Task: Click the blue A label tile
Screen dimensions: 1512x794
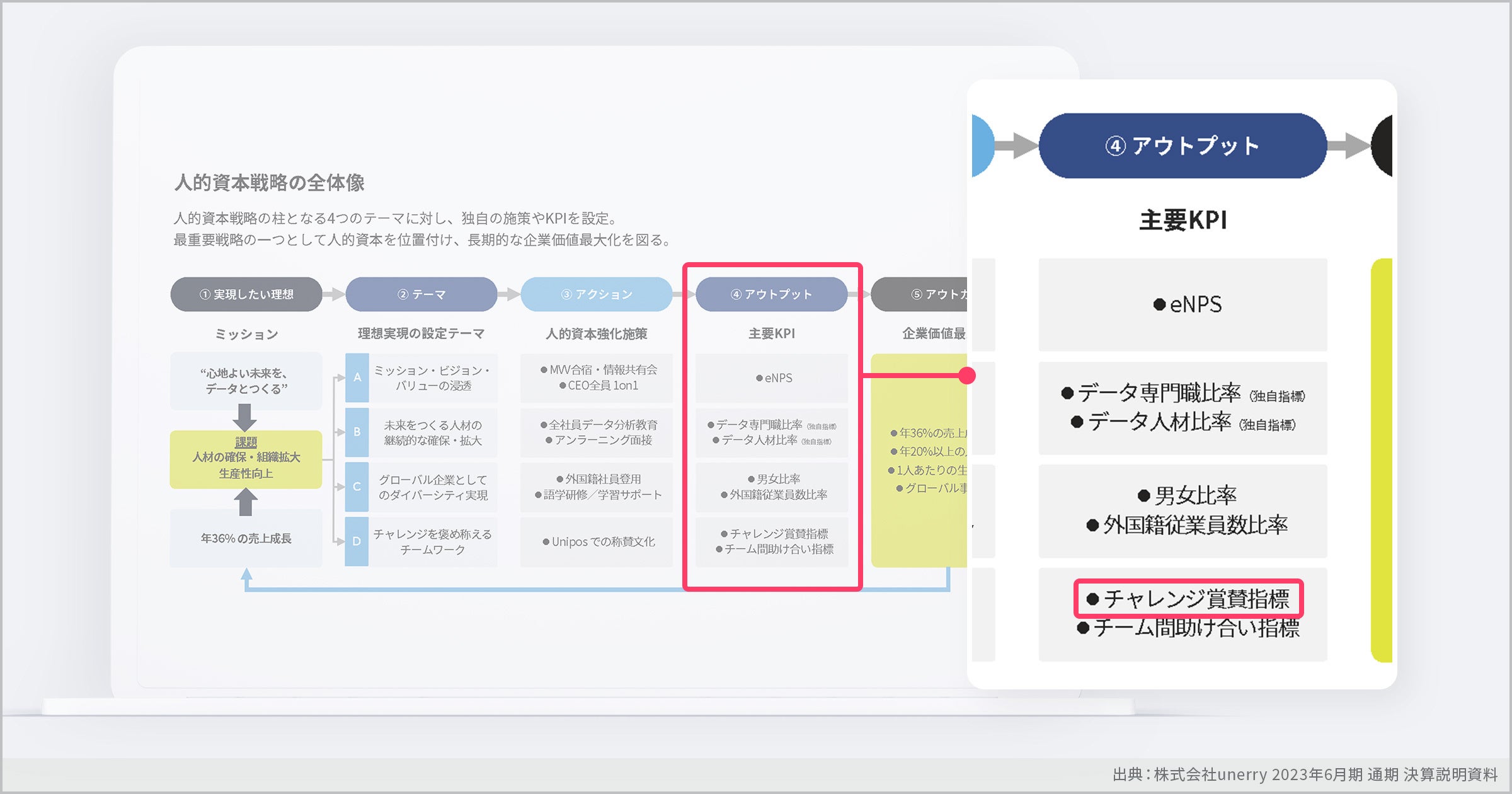Action: click(x=357, y=377)
